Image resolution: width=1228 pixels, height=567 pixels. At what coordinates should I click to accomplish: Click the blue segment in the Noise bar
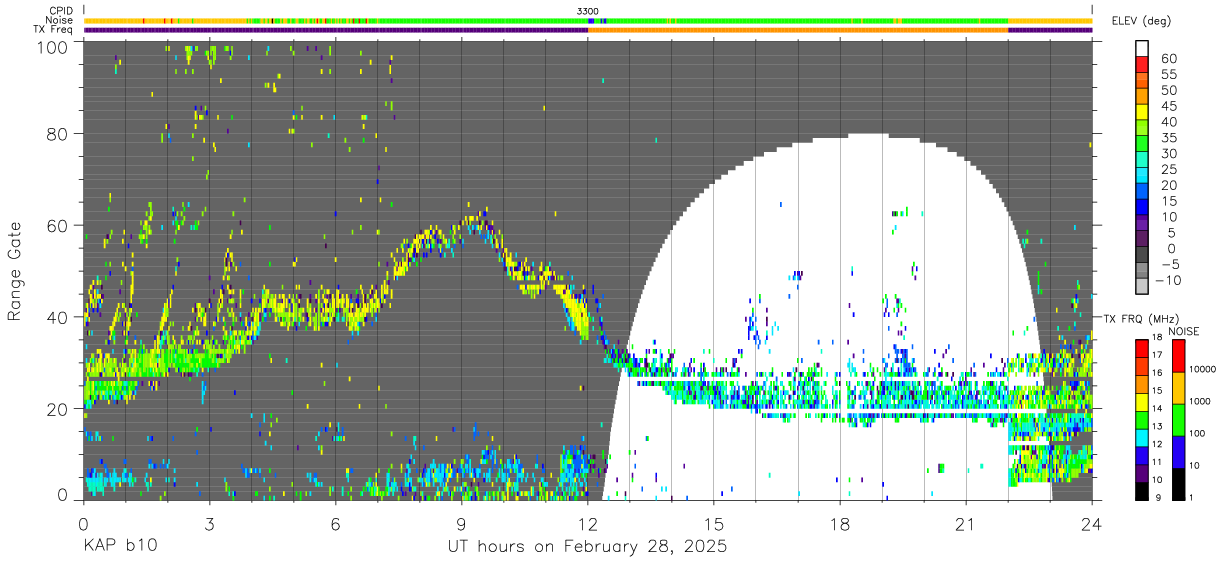click(x=591, y=21)
